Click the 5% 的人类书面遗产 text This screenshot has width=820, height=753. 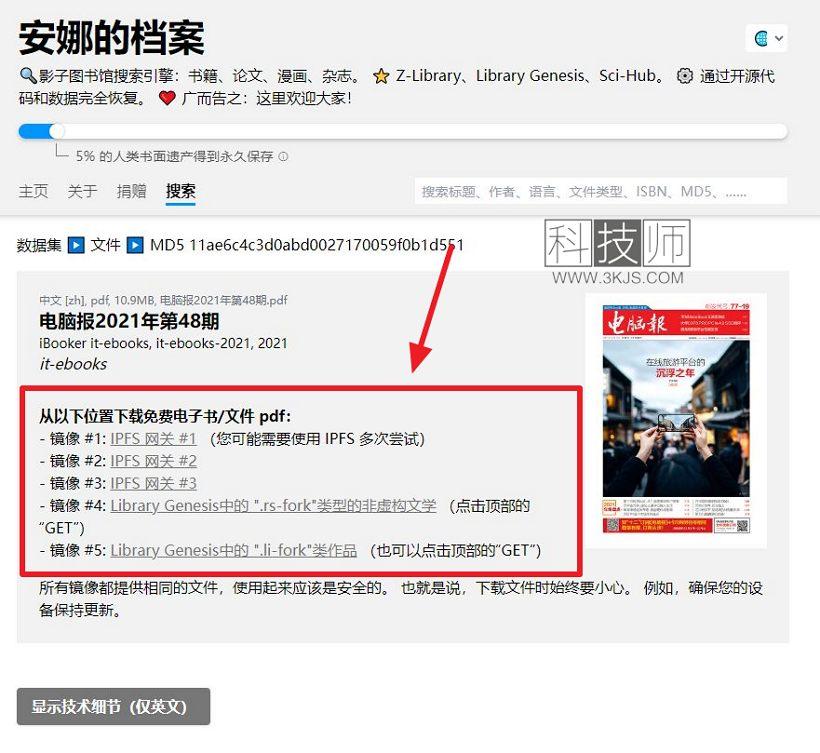point(174,156)
